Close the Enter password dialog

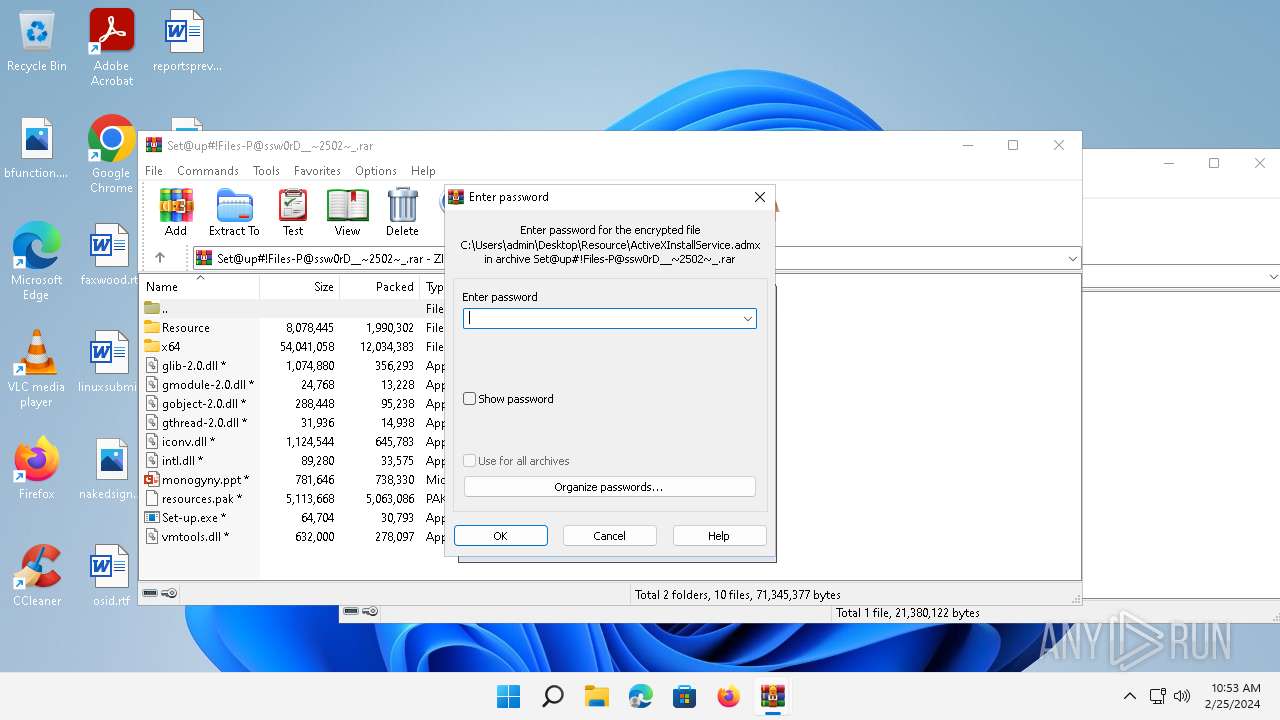point(760,197)
